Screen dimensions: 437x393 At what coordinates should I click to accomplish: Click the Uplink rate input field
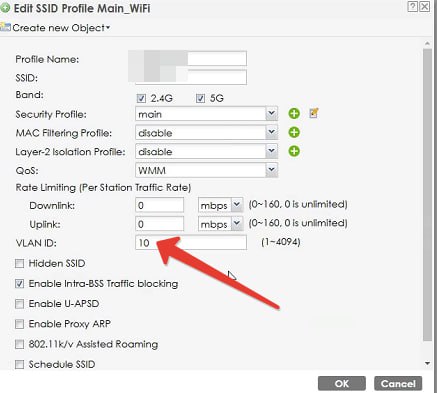[159, 224]
